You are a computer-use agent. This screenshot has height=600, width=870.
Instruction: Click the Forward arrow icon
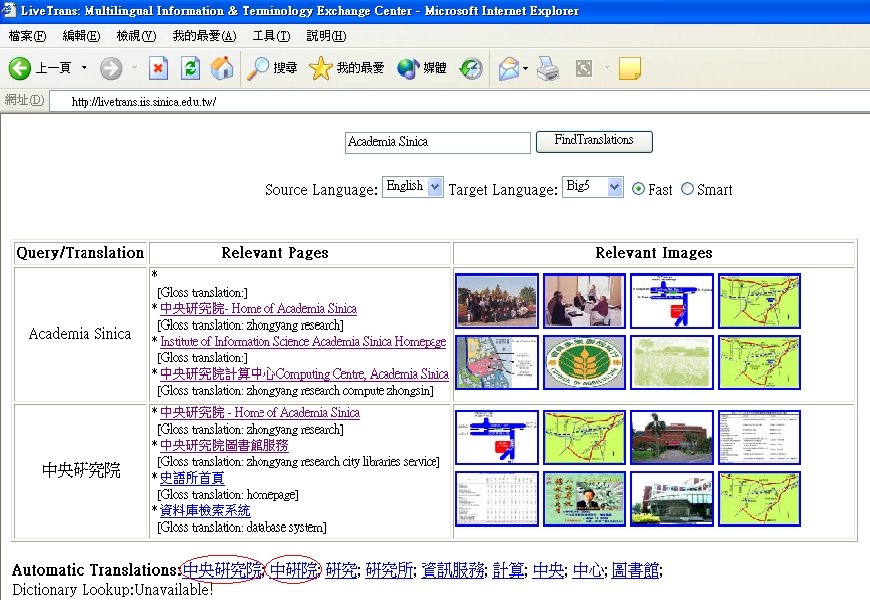coord(111,68)
